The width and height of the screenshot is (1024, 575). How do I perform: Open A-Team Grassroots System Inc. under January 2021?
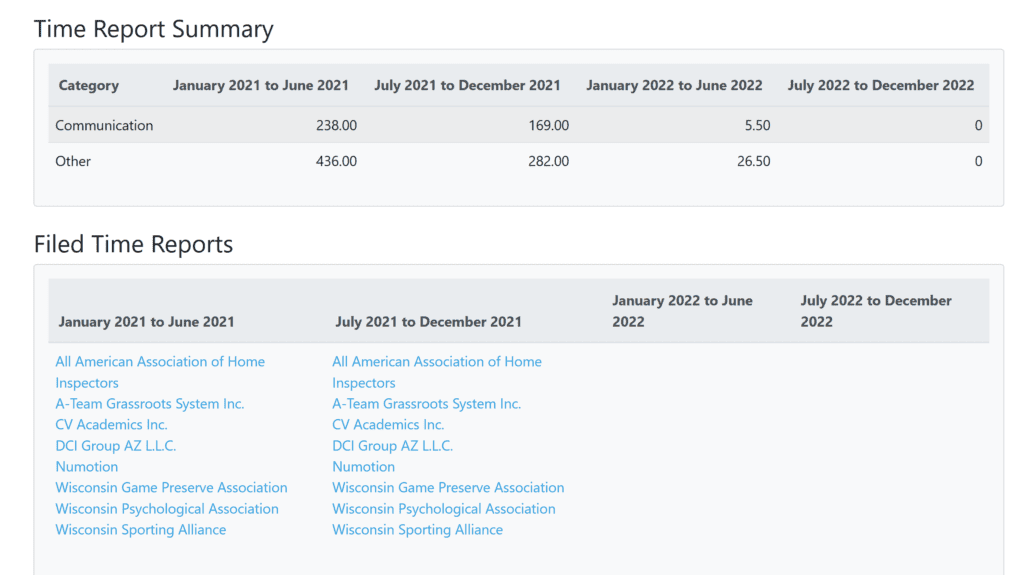tap(150, 404)
